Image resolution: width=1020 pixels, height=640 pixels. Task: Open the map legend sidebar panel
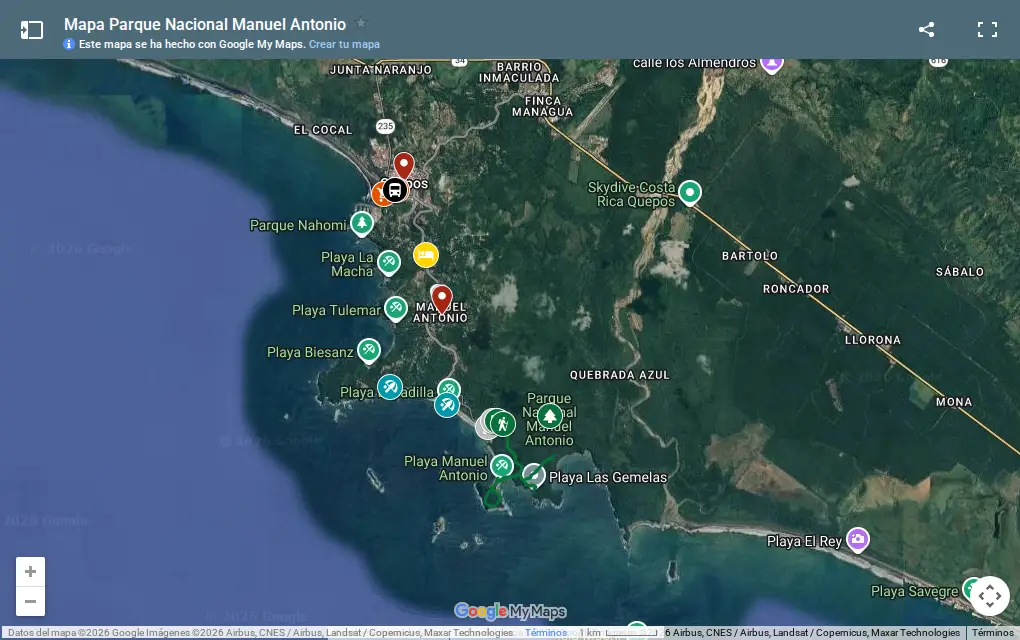coord(31,30)
